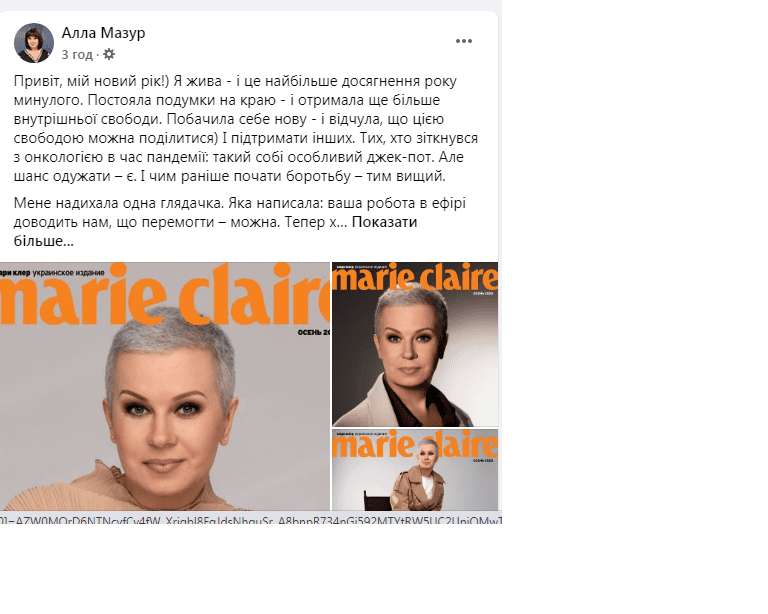Open the seated trench-coat cover thumbnail
768x614 pixels.
click(x=415, y=470)
